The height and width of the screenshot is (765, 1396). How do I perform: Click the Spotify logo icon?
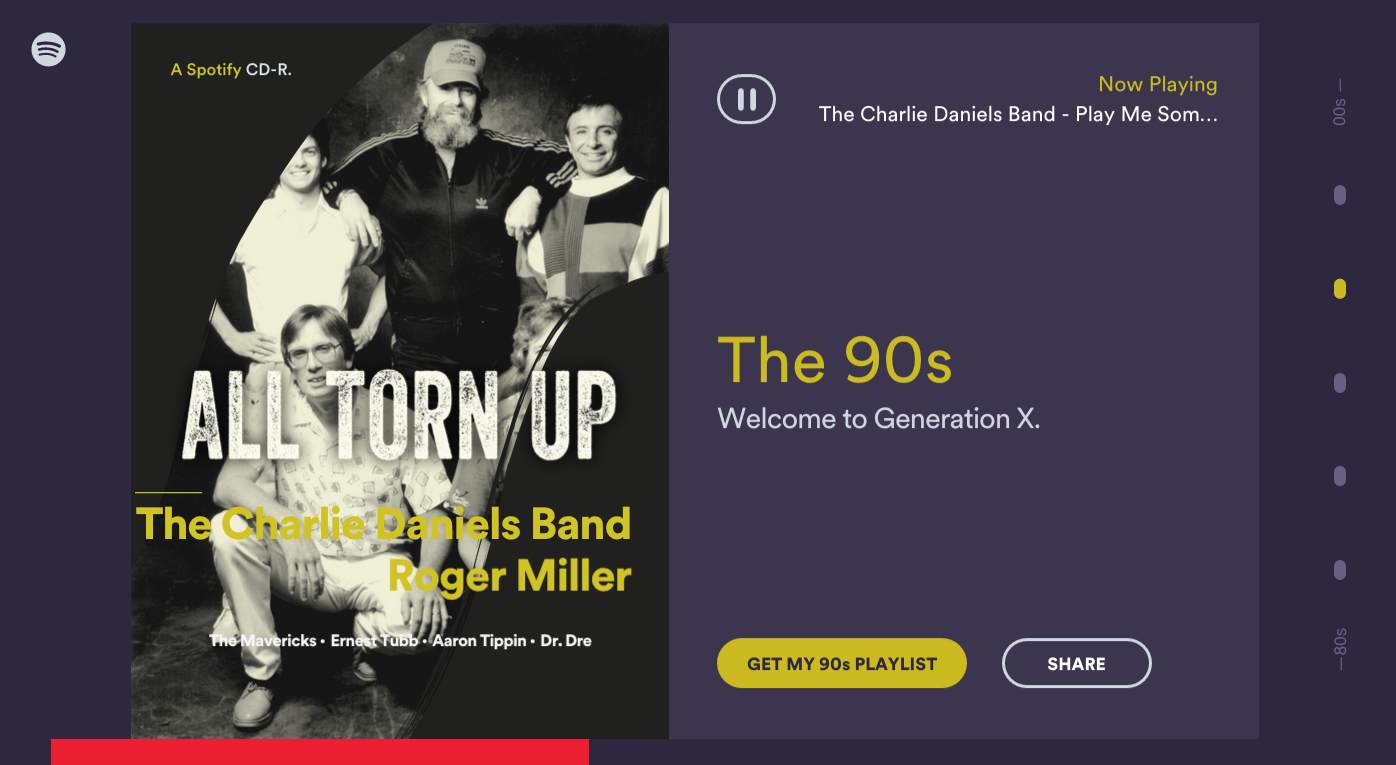[48, 49]
